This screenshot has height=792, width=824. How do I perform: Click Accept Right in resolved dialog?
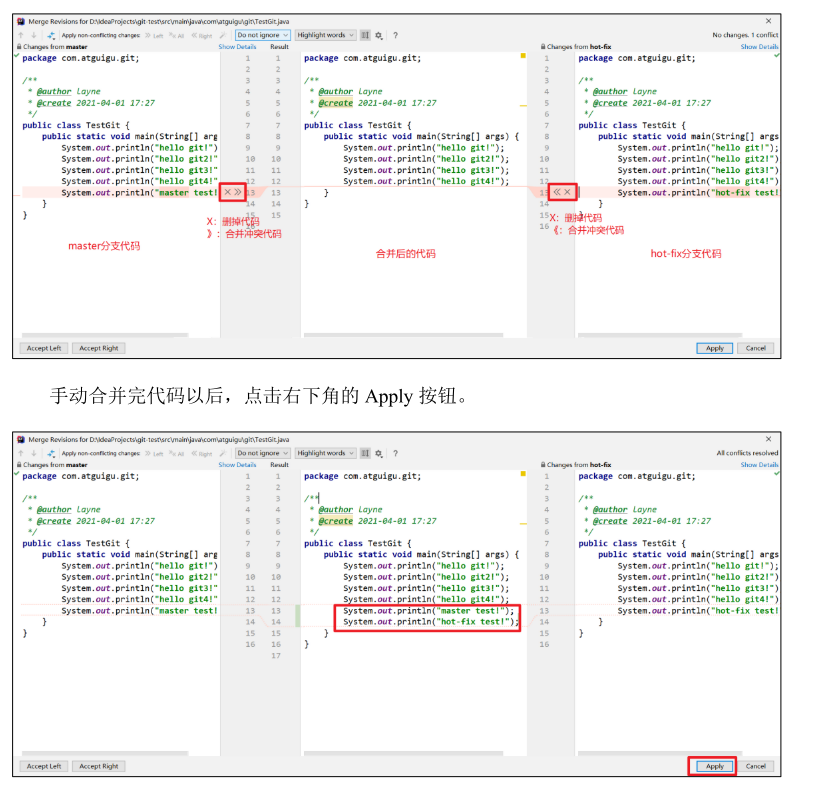point(99,766)
